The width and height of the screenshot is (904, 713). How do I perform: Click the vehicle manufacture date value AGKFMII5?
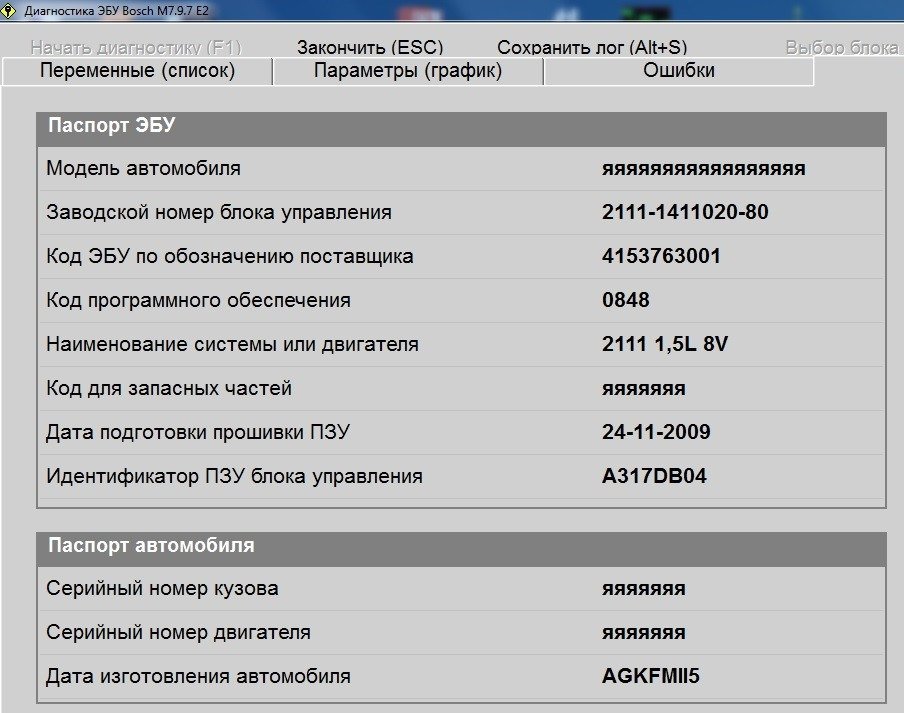[x=651, y=676]
